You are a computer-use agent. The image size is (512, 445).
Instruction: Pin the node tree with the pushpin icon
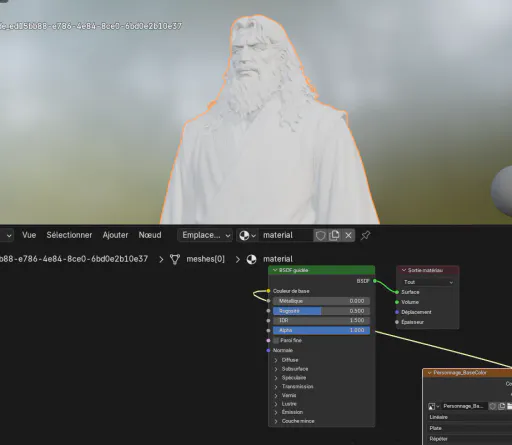pyautogui.click(x=365, y=236)
